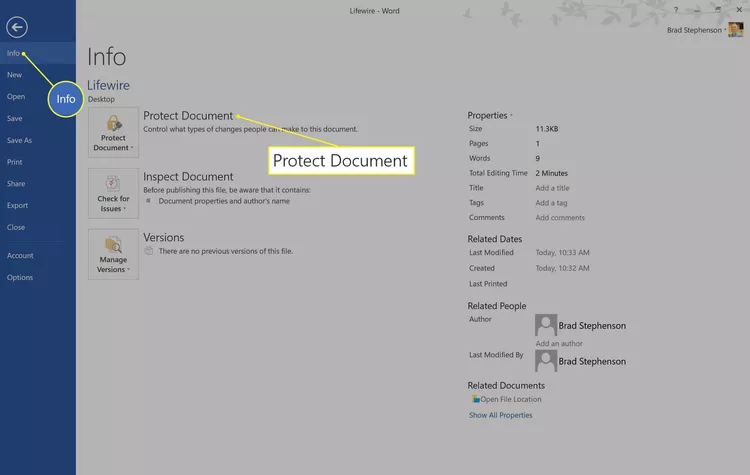Click the Last Modified By avatar icon
The height and width of the screenshot is (475, 750).
coord(546,361)
